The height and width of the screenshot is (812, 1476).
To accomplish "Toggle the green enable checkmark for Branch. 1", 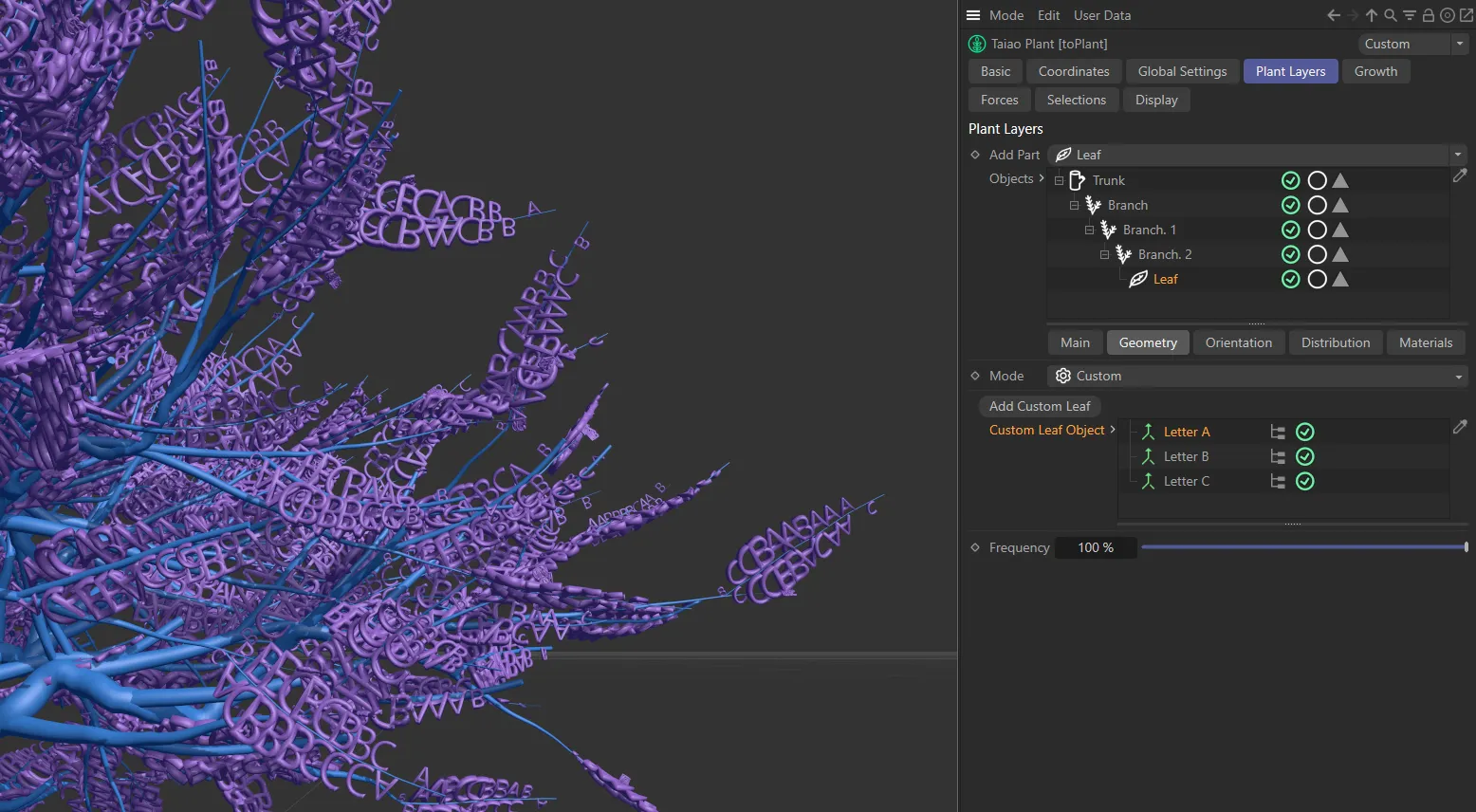I will pos(1290,230).
